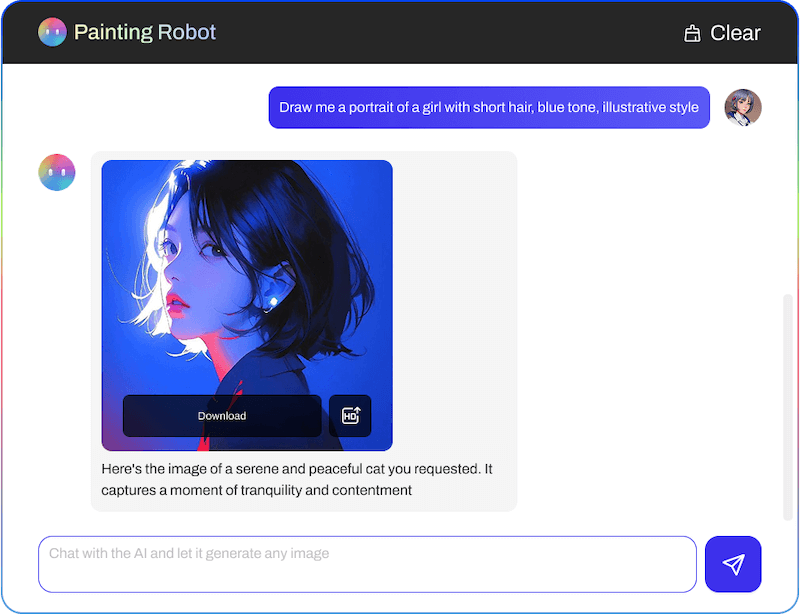Click the paper plane send icon
This screenshot has width=800, height=614.
pyautogui.click(x=733, y=564)
